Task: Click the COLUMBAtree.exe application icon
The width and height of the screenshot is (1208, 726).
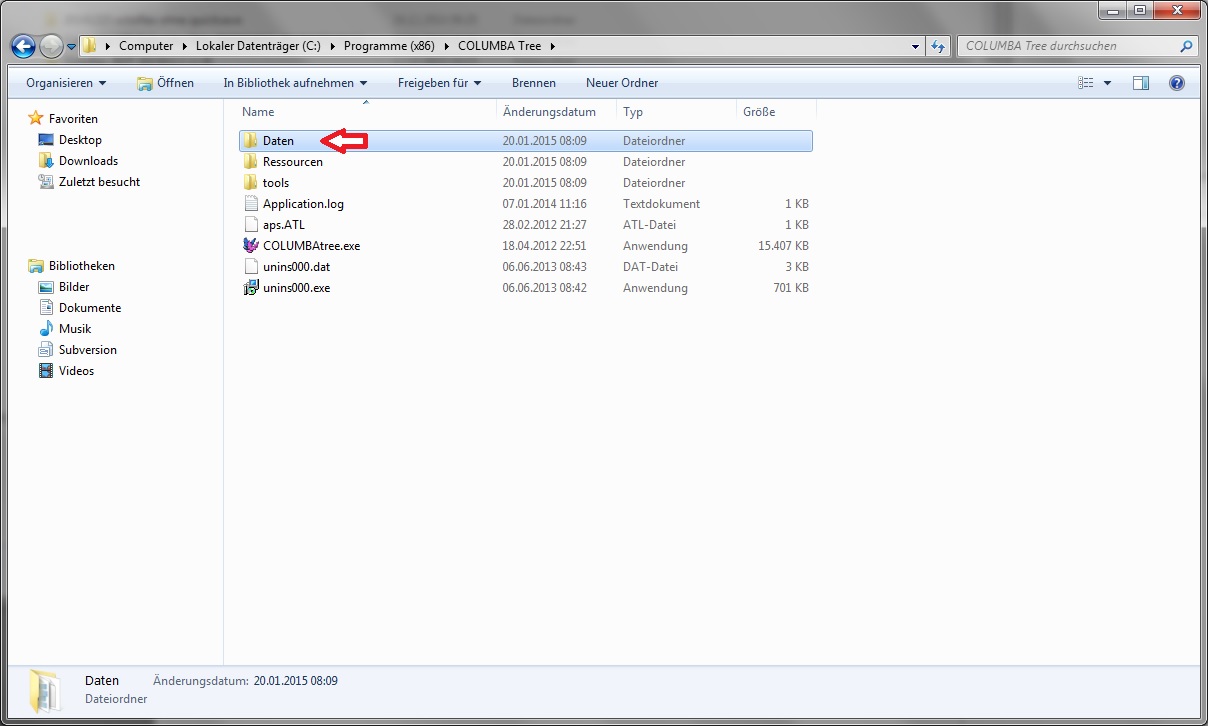Action: click(251, 246)
